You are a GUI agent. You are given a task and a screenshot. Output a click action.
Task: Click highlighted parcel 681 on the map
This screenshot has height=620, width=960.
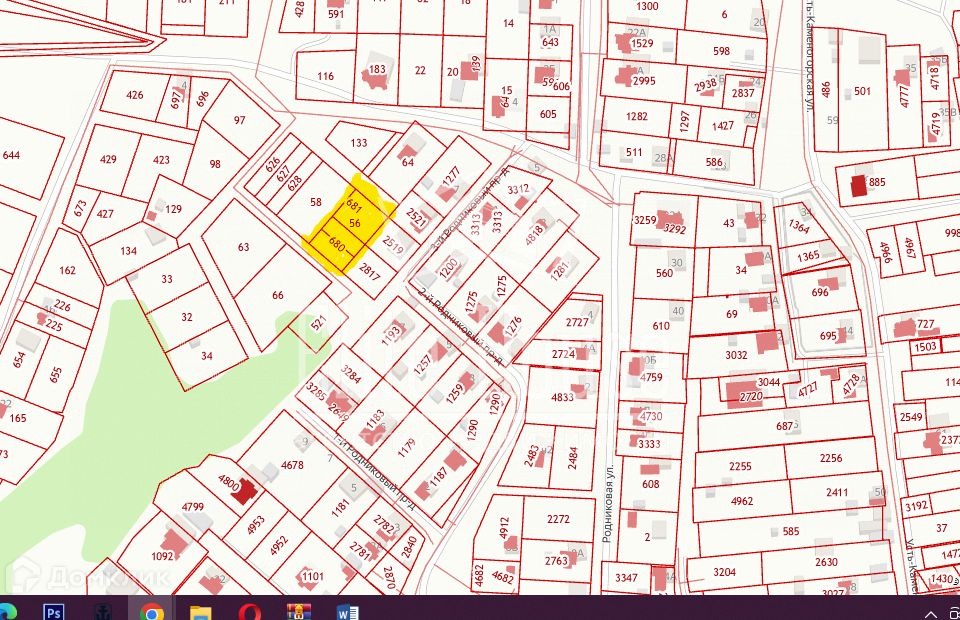click(x=353, y=204)
